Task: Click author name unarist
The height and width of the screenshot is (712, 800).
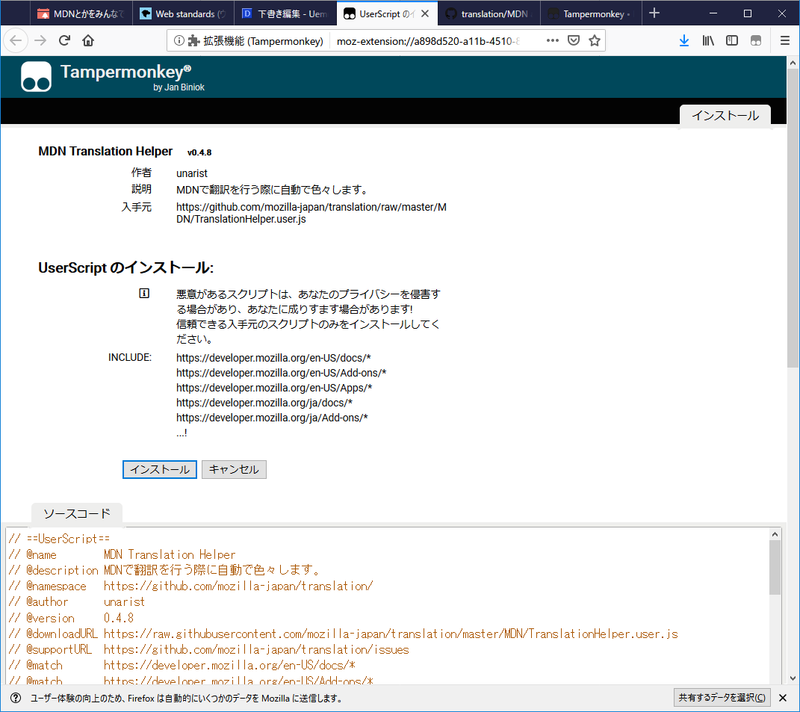Action: [192, 173]
